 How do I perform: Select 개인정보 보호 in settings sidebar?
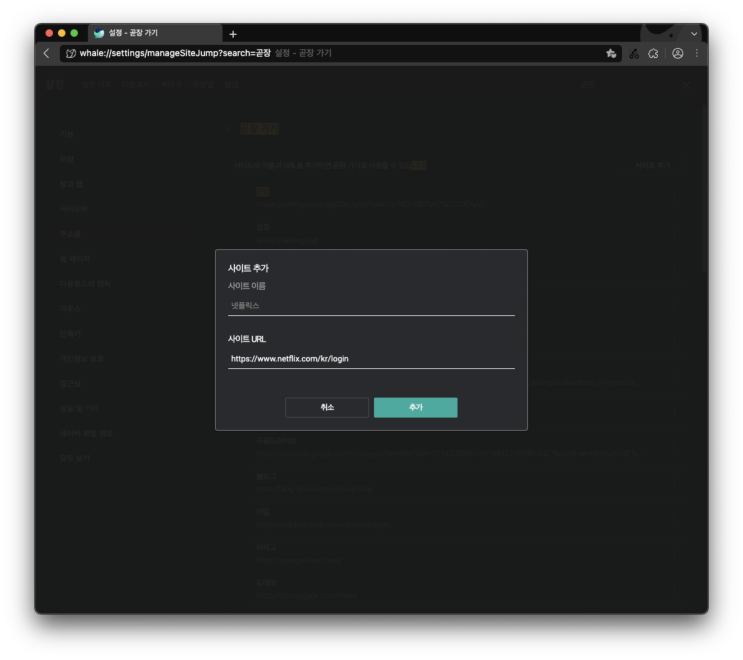tap(81, 358)
